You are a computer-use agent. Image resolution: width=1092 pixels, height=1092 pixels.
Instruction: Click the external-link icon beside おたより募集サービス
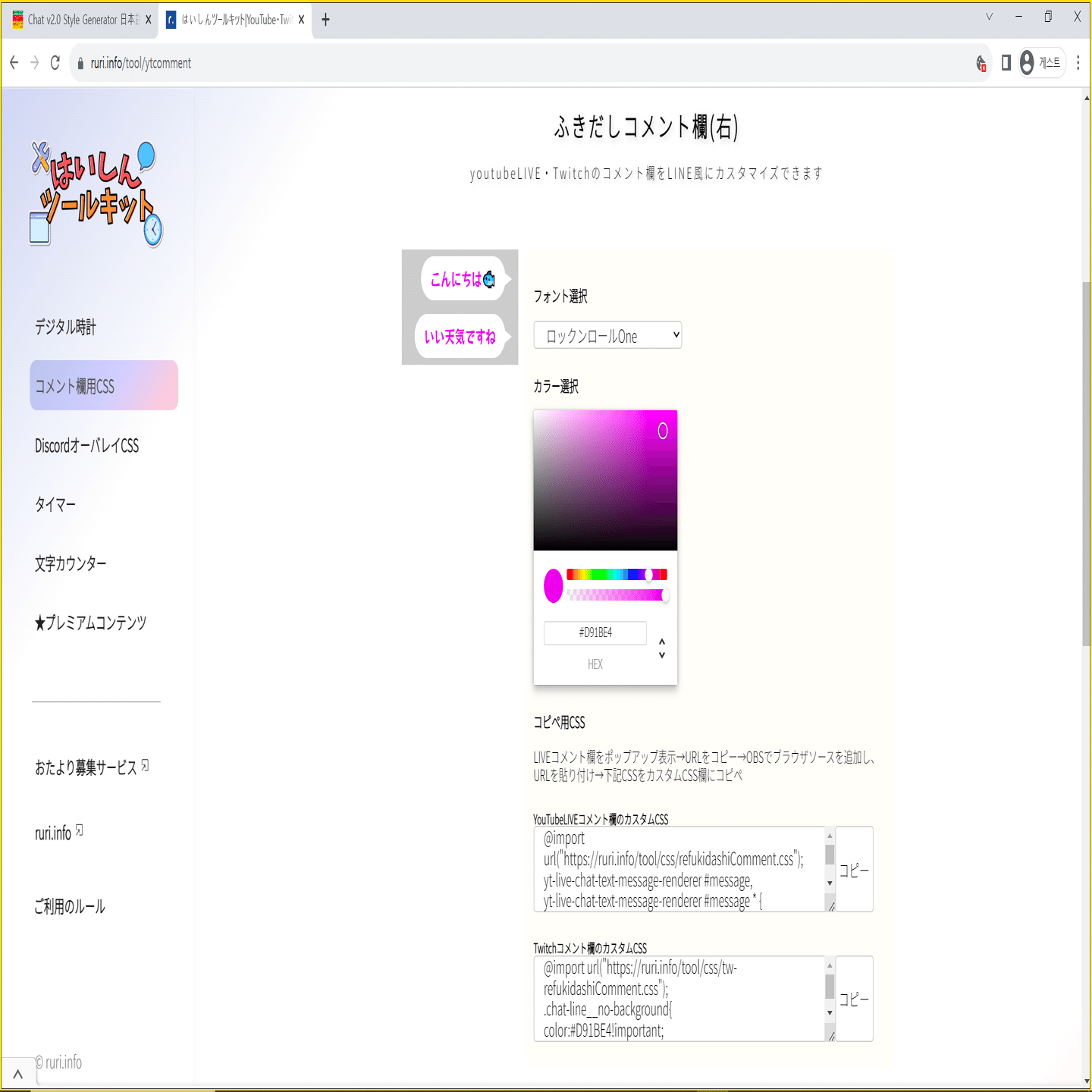[145, 765]
